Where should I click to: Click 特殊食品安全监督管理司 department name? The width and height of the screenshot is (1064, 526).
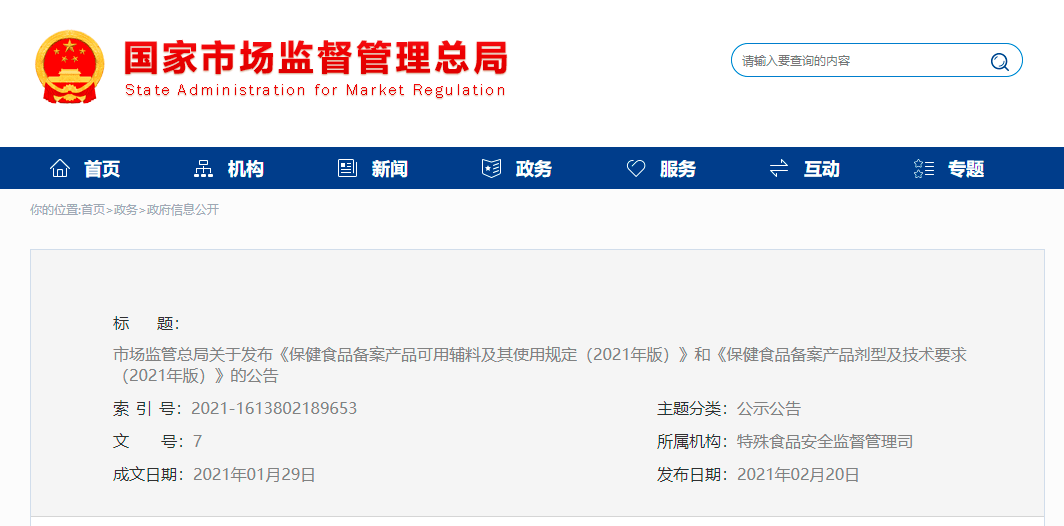click(x=824, y=442)
